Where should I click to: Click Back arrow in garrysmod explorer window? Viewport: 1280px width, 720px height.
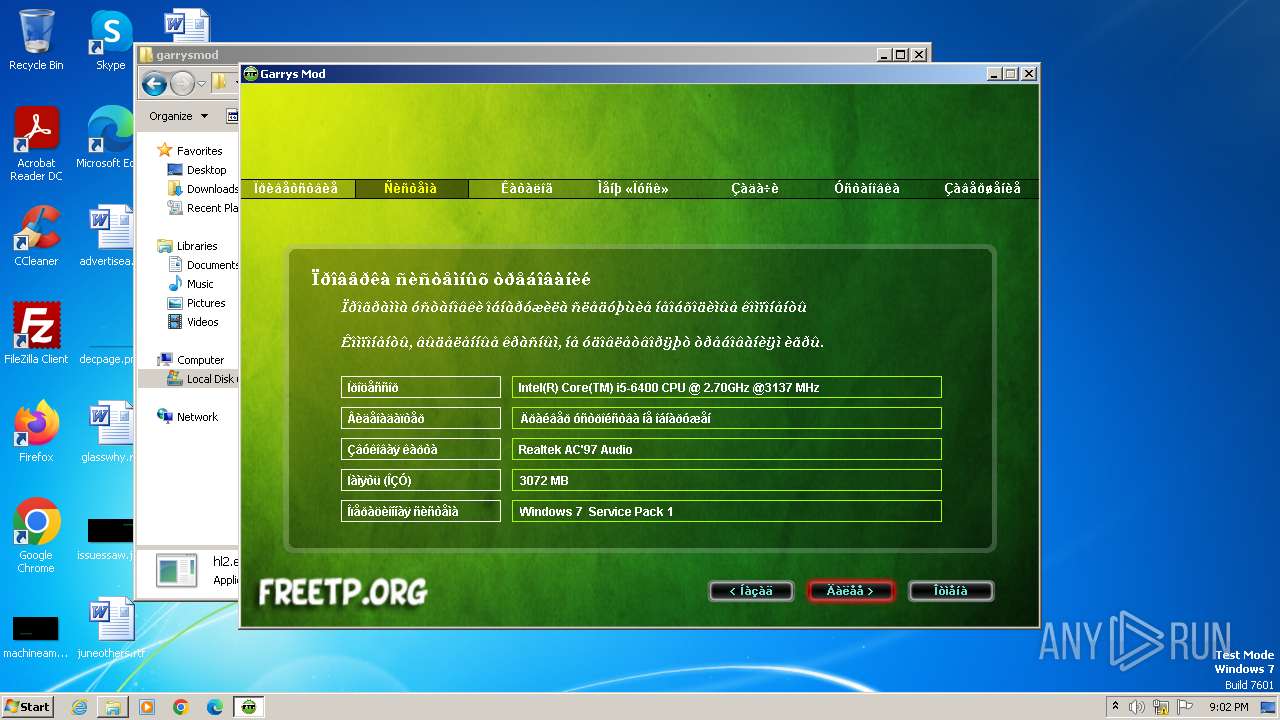(x=154, y=83)
